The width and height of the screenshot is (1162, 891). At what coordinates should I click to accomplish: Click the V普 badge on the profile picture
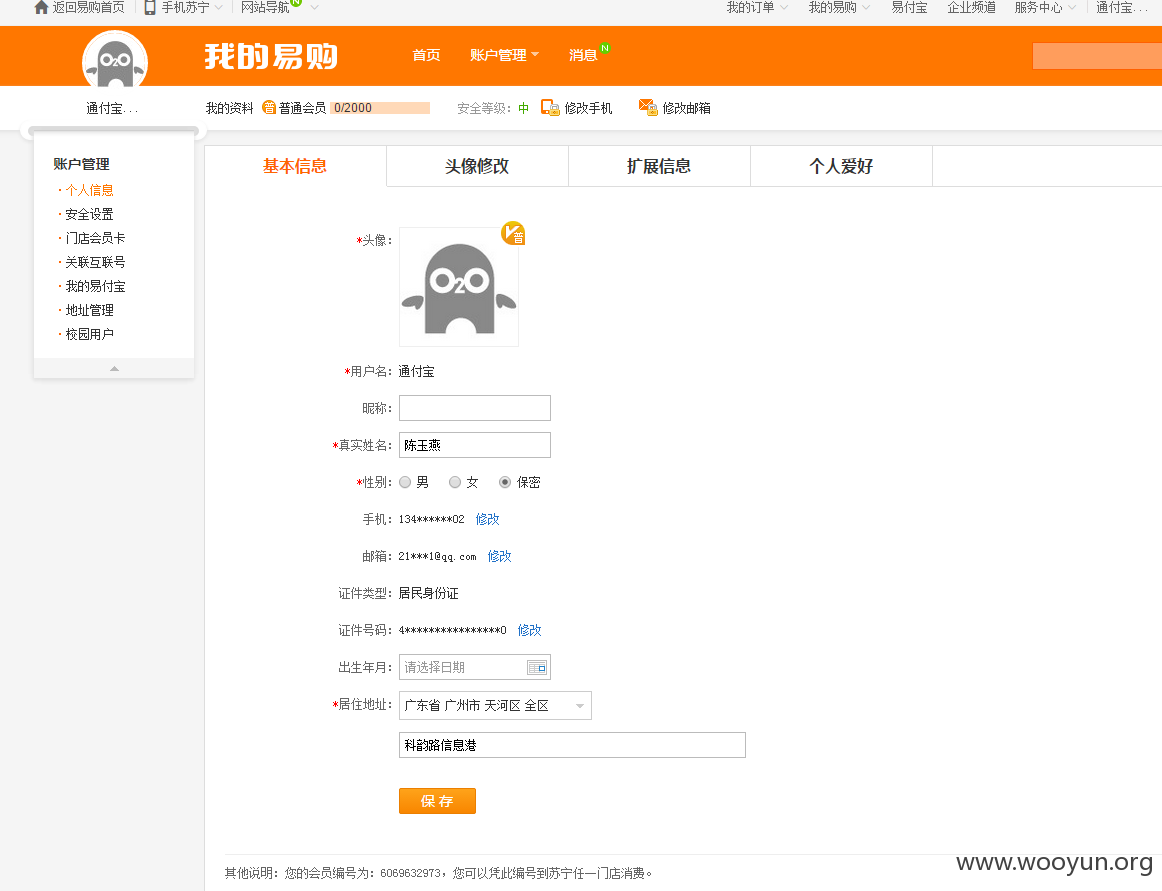pos(513,233)
